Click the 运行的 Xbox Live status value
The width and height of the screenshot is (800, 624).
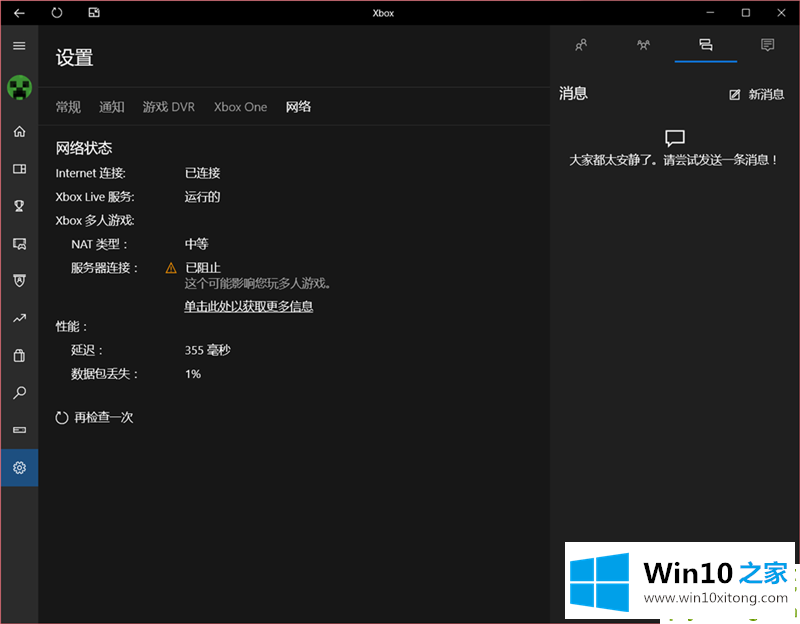coord(202,196)
